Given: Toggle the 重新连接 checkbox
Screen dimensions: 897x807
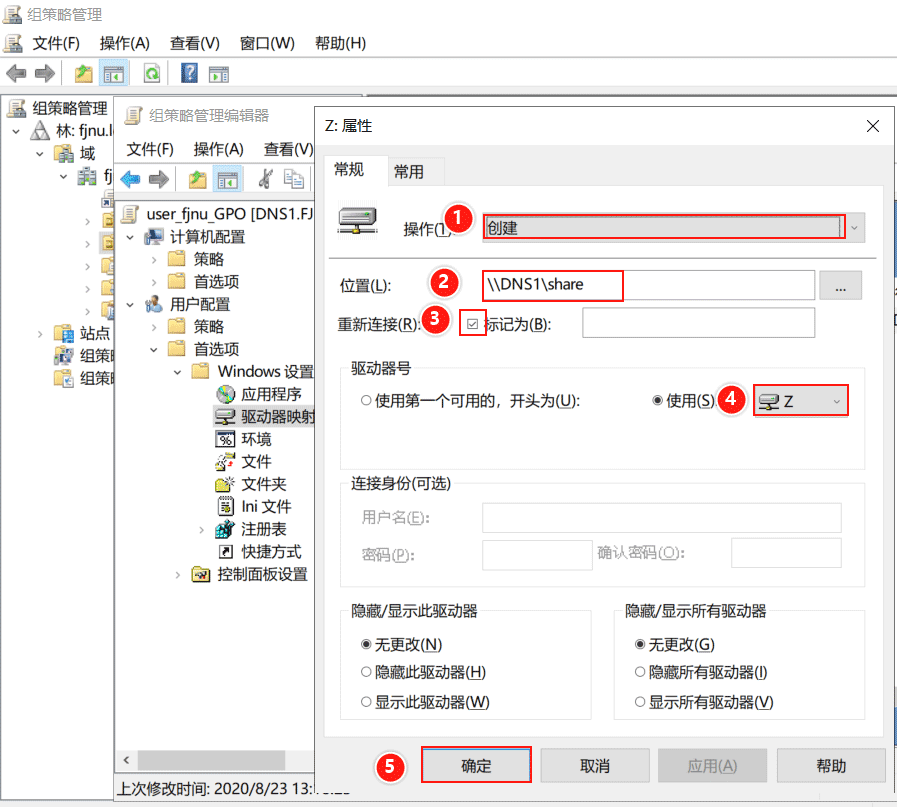Looking at the screenshot, I should pos(472,324).
